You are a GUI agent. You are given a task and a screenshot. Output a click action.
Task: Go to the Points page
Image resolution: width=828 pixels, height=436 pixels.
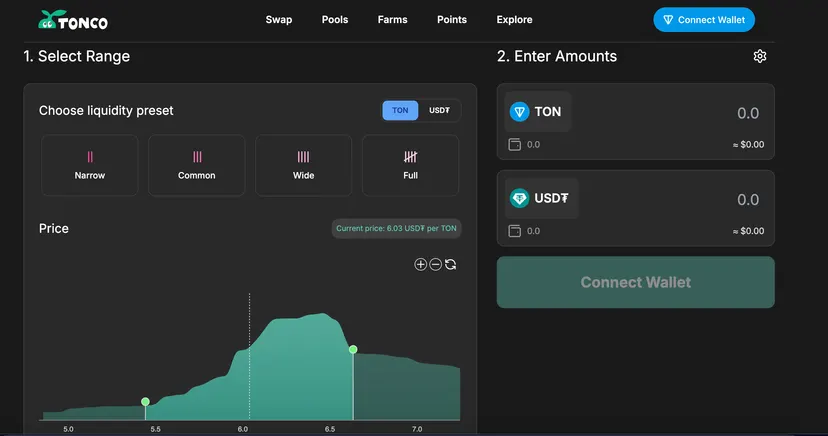[x=452, y=20]
